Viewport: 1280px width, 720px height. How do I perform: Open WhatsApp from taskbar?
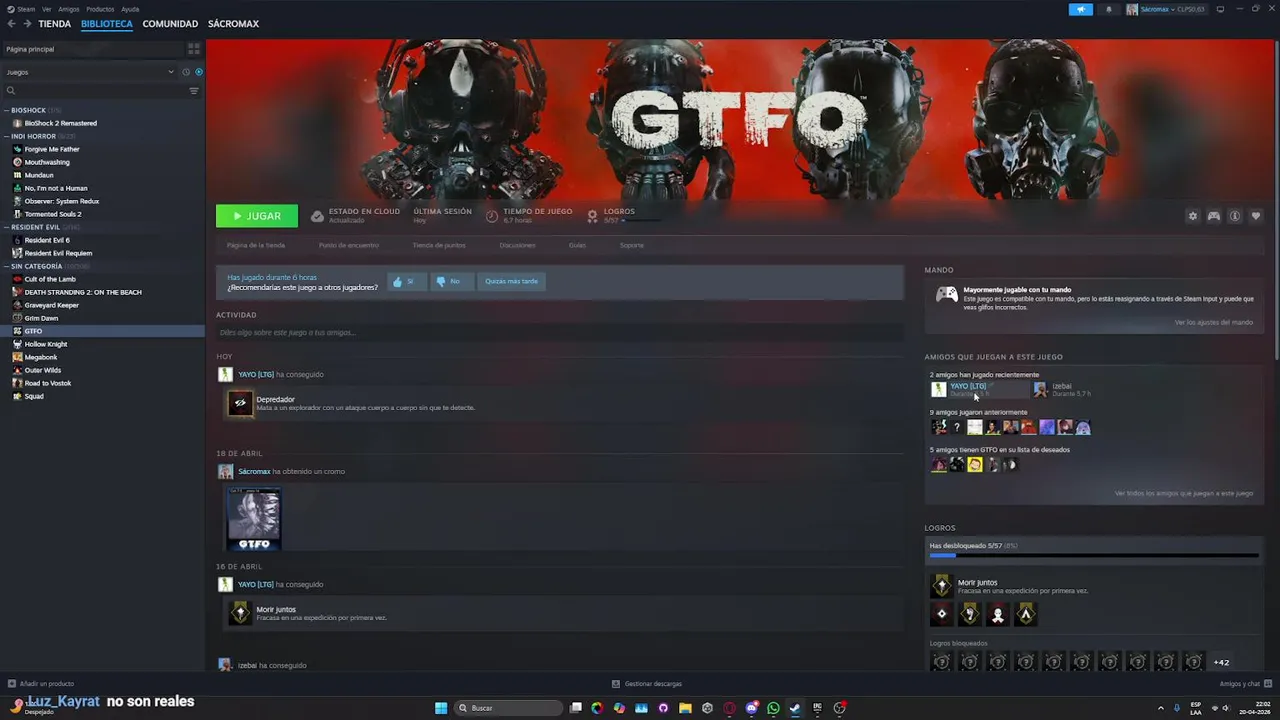coord(773,708)
